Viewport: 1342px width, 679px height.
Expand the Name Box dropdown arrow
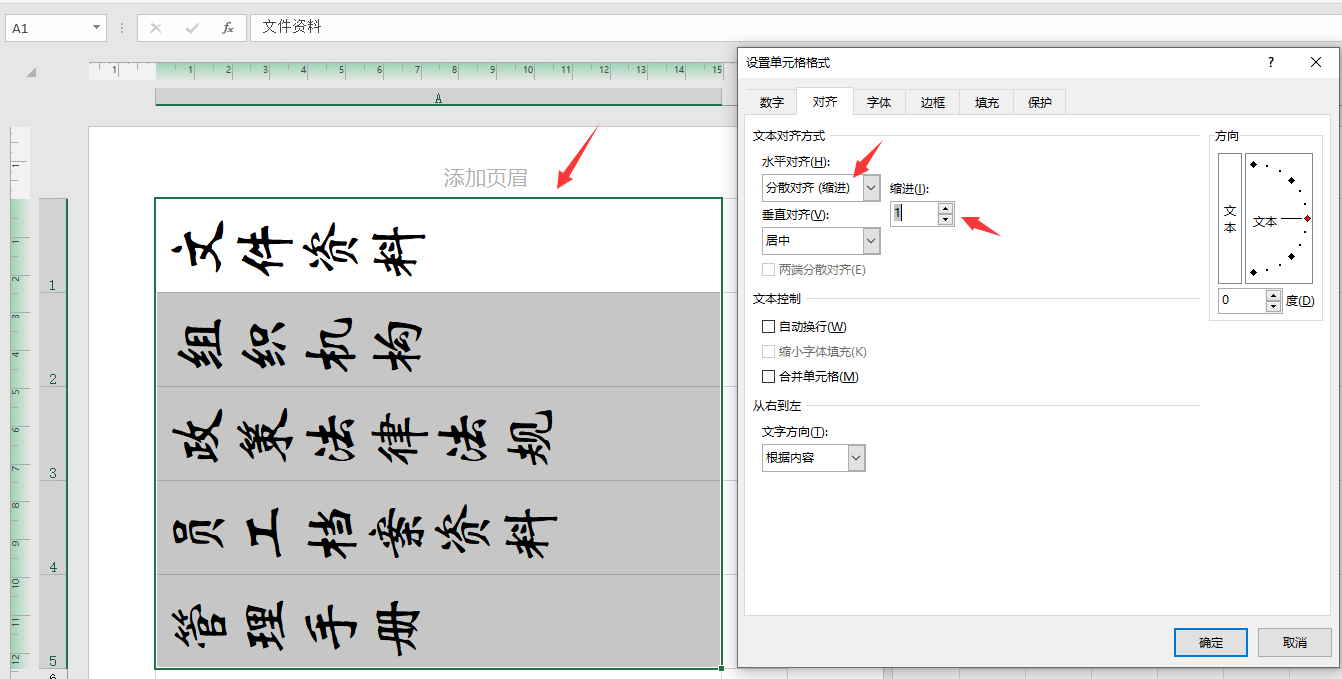click(96, 28)
